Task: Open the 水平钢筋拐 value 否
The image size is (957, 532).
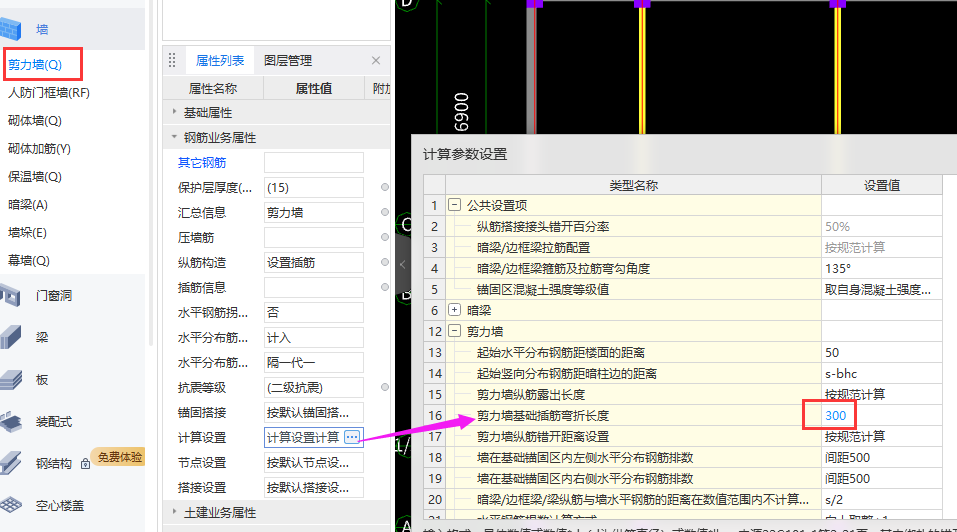Action: (314, 313)
